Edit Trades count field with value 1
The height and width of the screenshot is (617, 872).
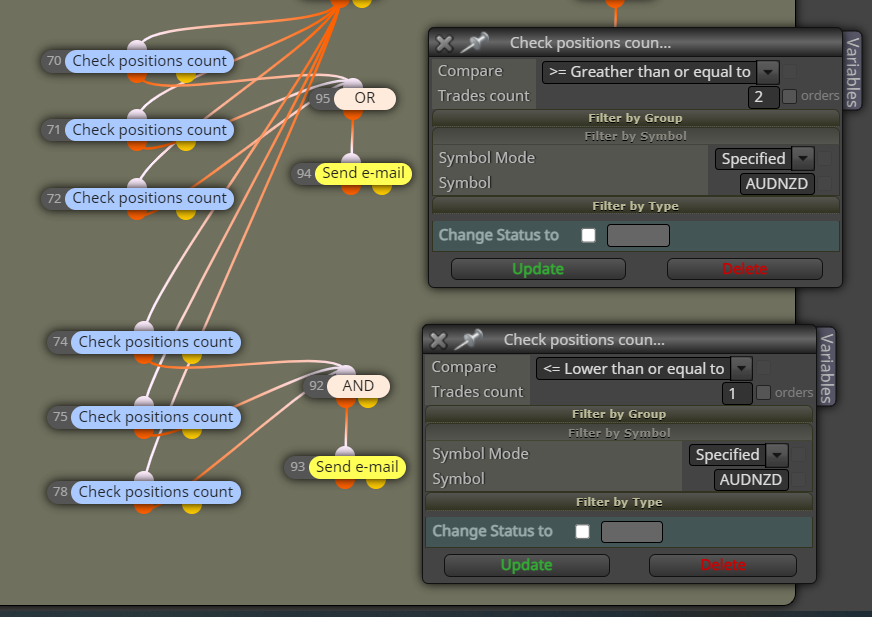coord(737,393)
